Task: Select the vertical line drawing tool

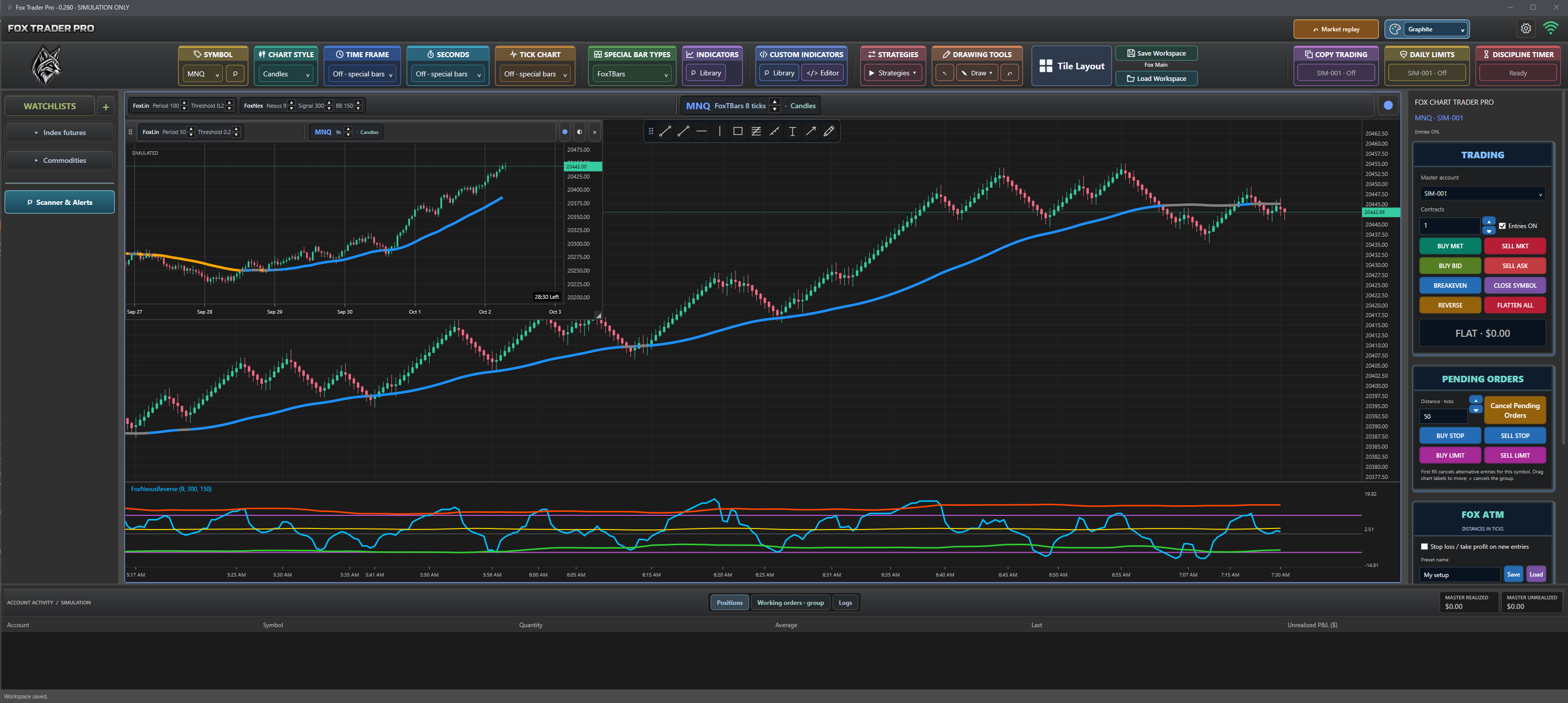Action: click(x=719, y=131)
